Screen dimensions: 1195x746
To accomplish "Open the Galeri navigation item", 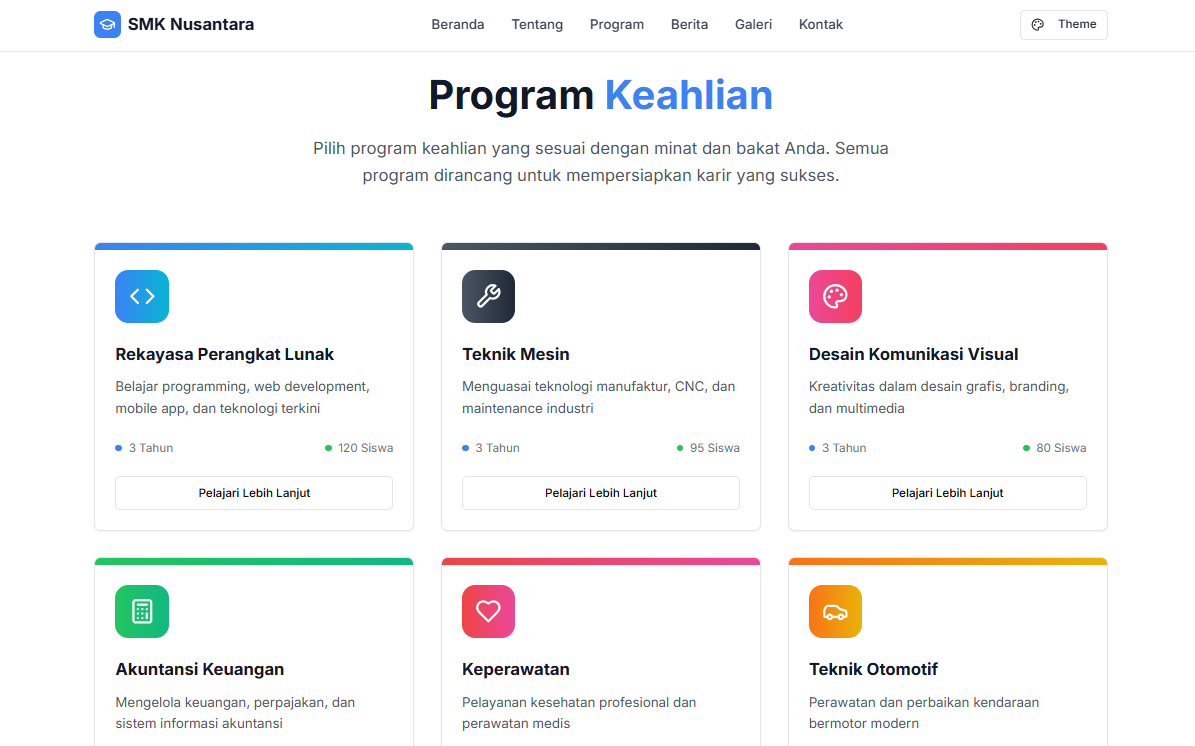I will coord(753,25).
